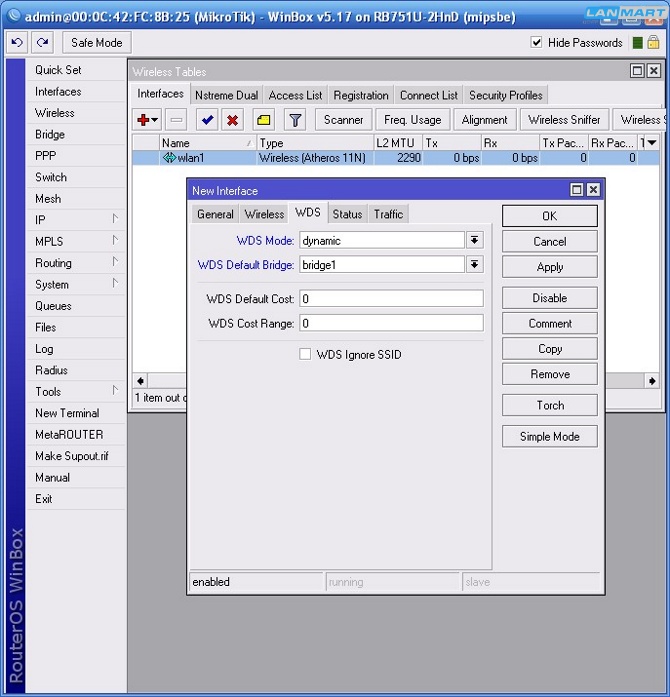Click the undo arrow icon
The height and width of the screenshot is (697, 670).
tap(17, 43)
